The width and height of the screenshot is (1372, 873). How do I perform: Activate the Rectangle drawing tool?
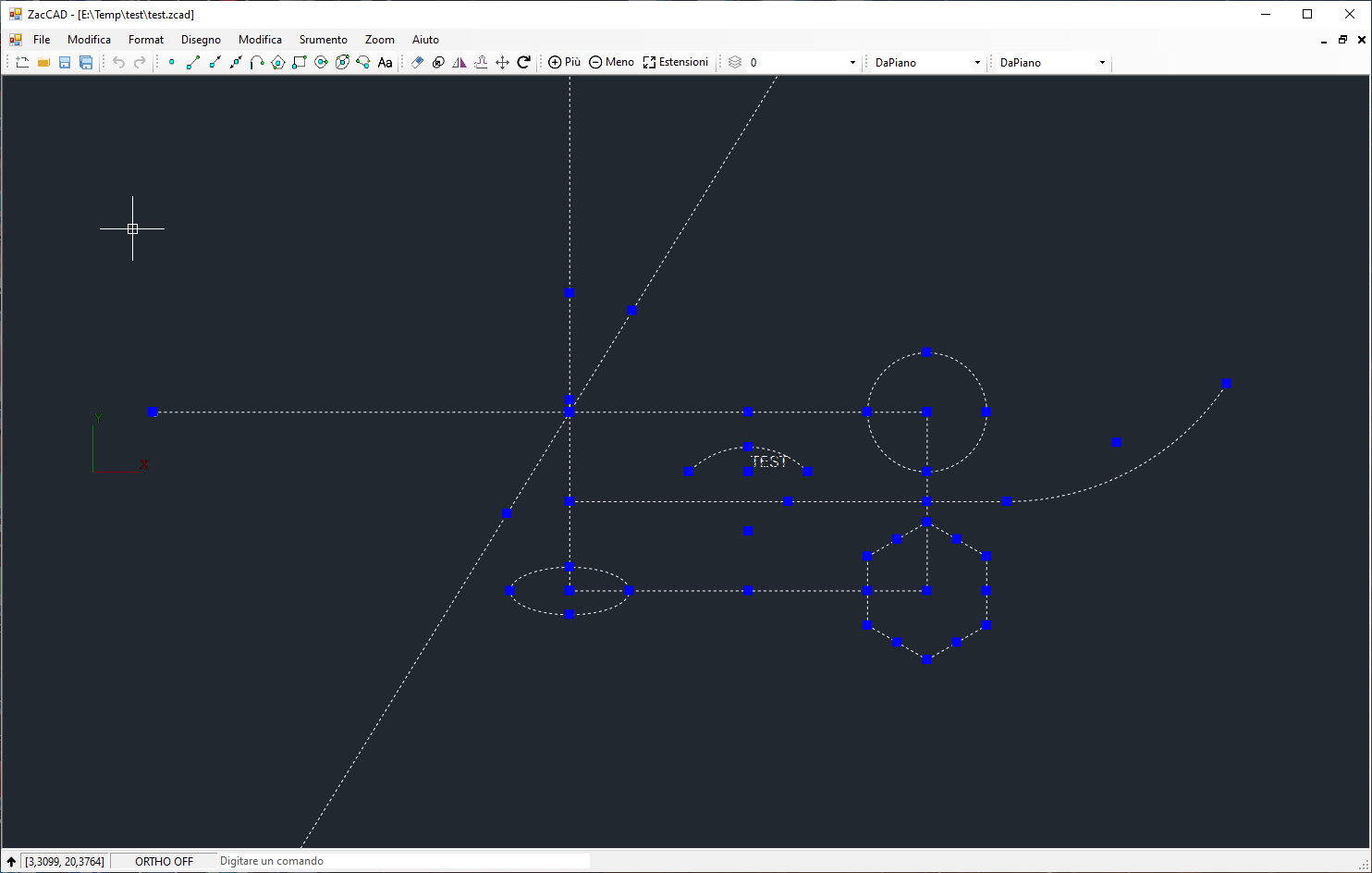[300, 63]
